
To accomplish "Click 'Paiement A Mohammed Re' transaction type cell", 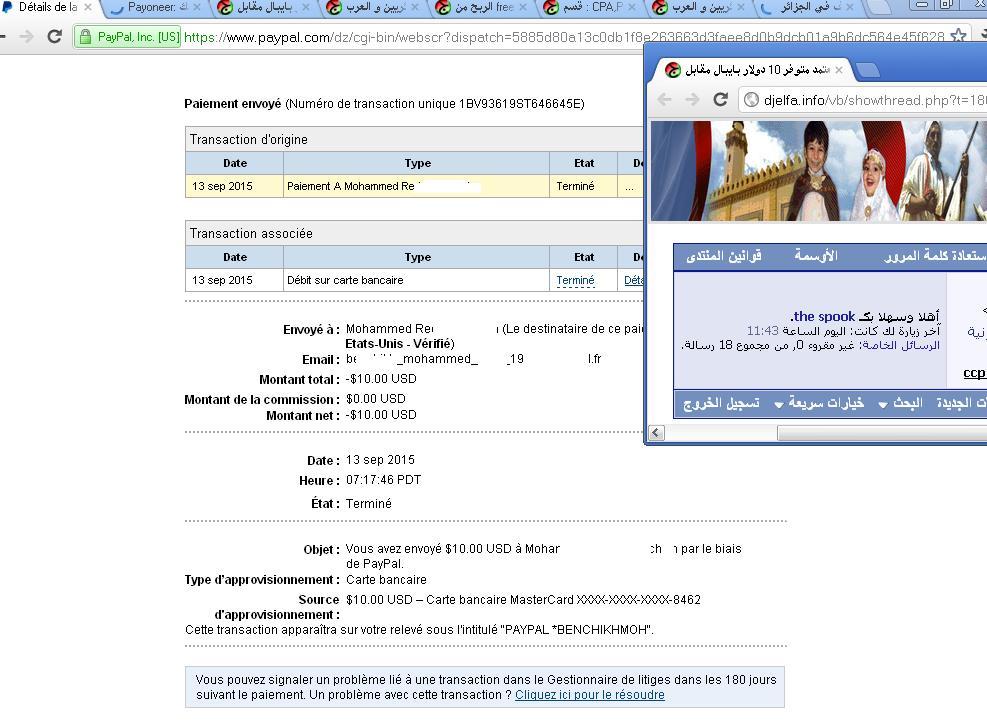I will [416, 186].
